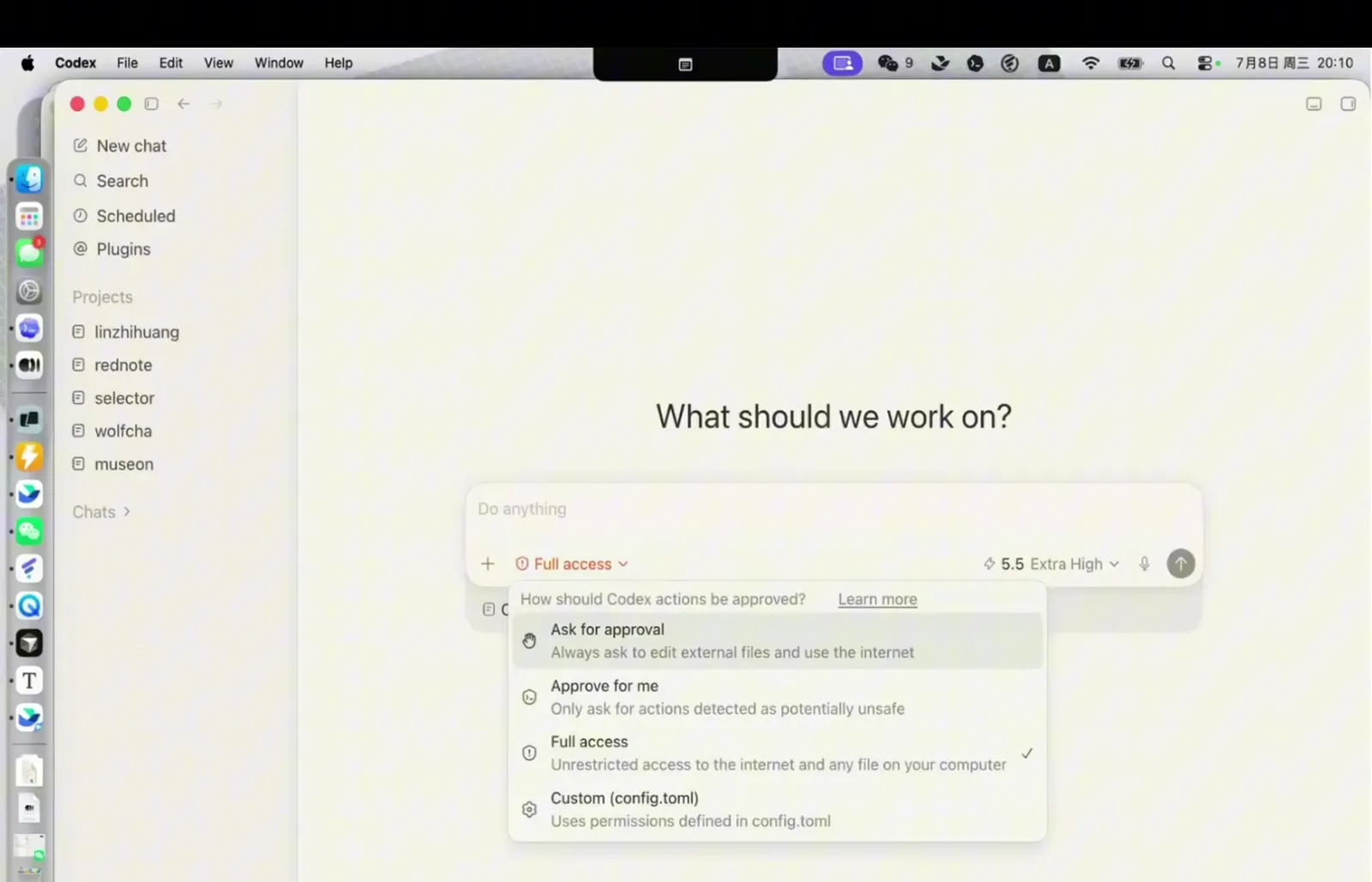Open the T text editor Dock app
Screen dimensions: 1372x882
click(29, 680)
